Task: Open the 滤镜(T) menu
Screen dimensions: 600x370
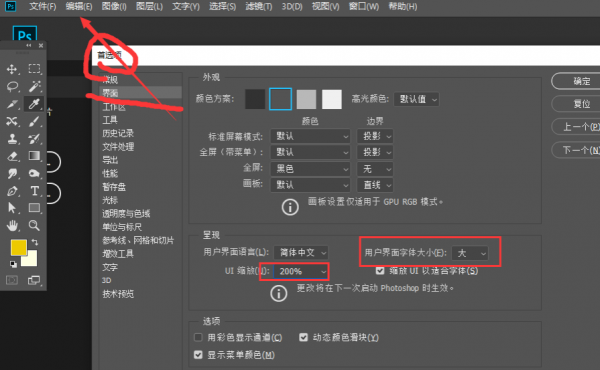Action: click(259, 7)
